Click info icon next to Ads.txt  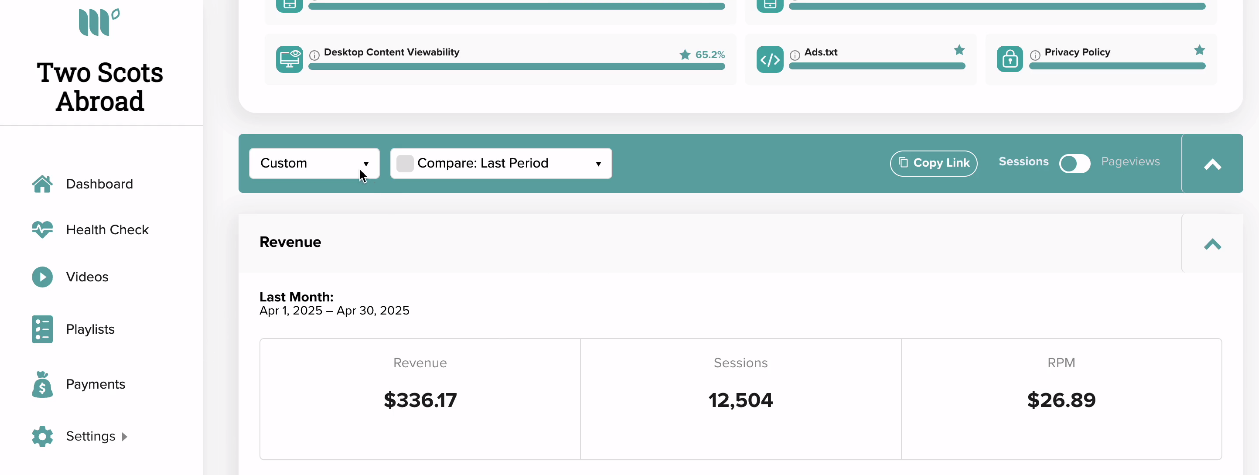click(x=795, y=55)
